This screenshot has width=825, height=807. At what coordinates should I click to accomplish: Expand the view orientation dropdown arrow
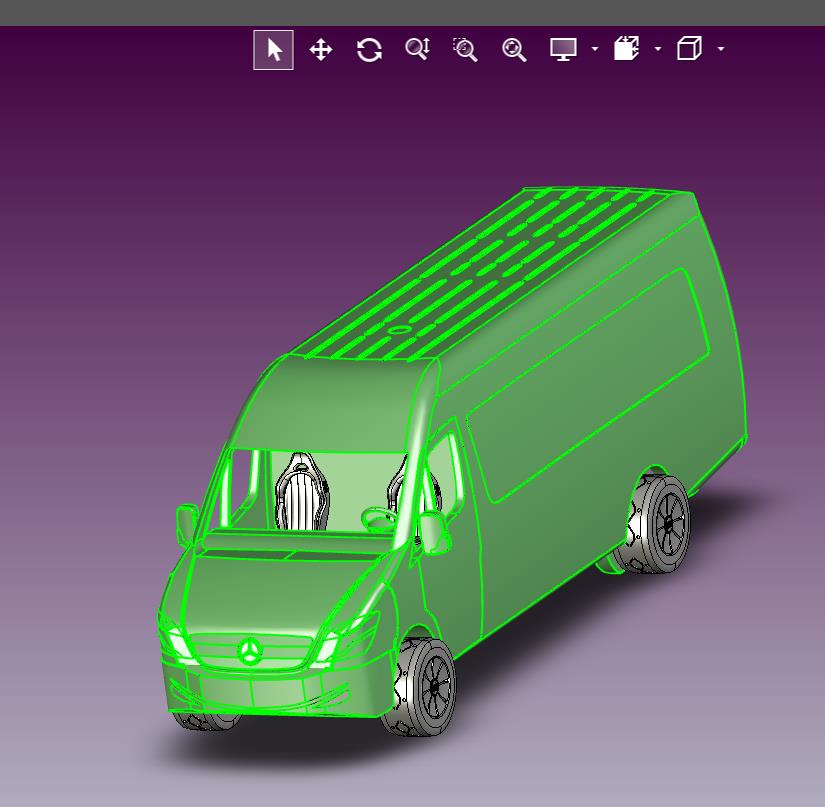click(721, 49)
